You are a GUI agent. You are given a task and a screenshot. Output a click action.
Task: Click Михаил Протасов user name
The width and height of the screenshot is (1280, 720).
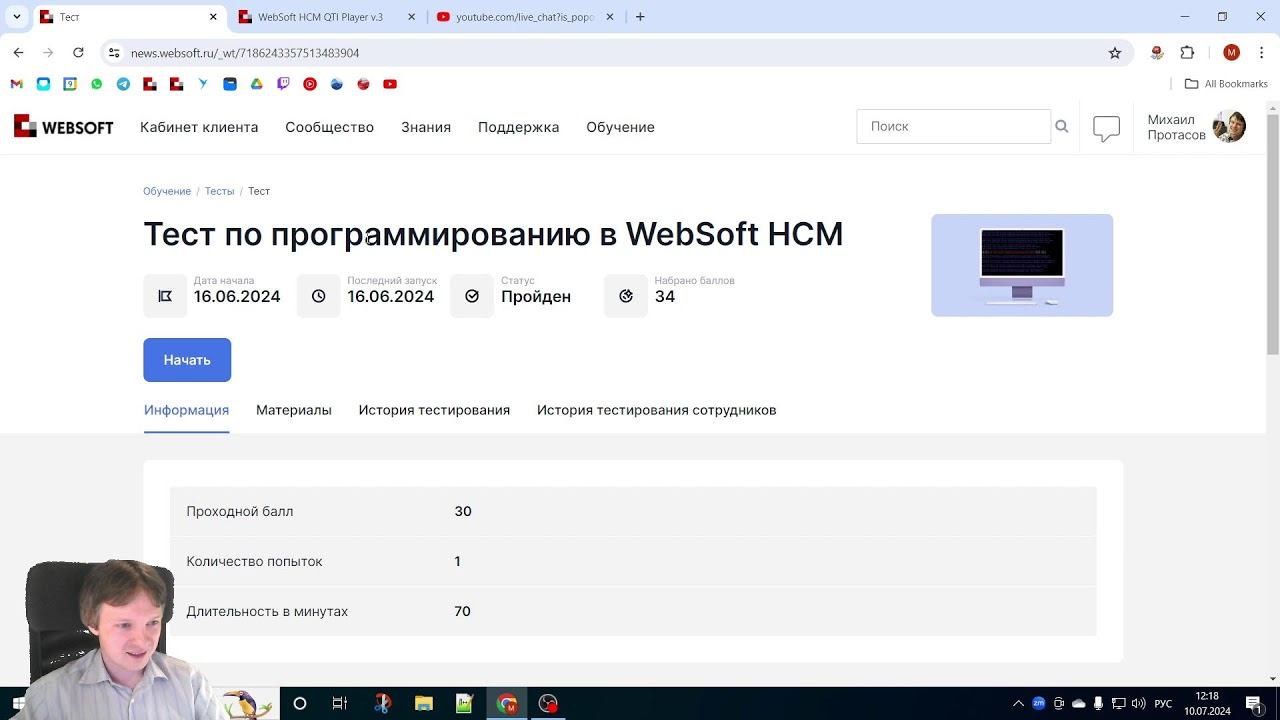point(1176,127)
